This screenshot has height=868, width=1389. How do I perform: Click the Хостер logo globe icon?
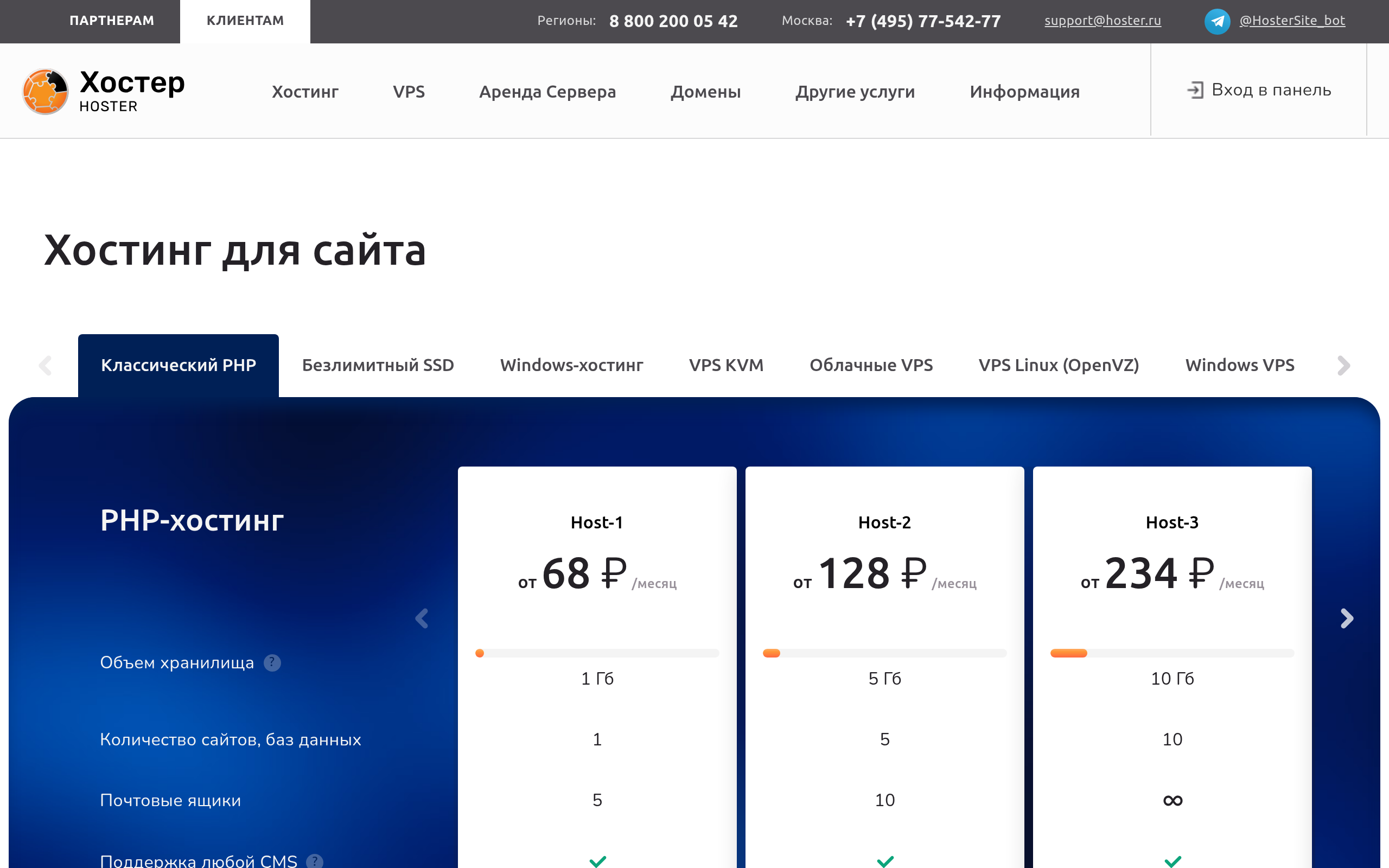[x=46, y=91]
